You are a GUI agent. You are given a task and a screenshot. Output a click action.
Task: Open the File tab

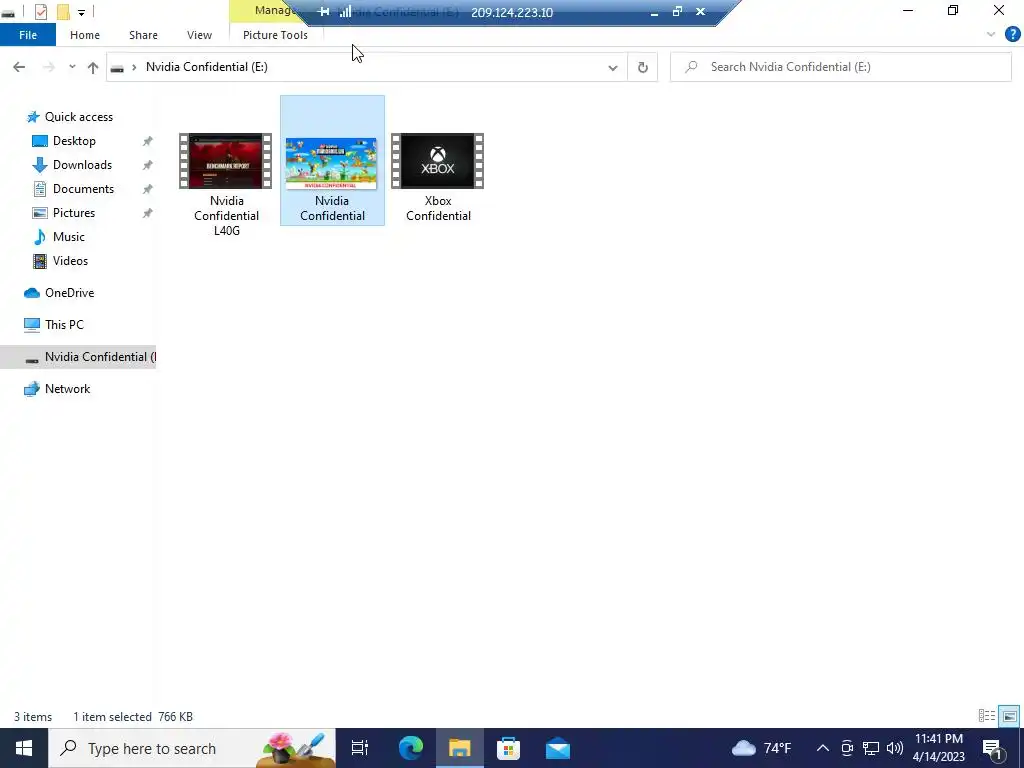click(28, 35)
